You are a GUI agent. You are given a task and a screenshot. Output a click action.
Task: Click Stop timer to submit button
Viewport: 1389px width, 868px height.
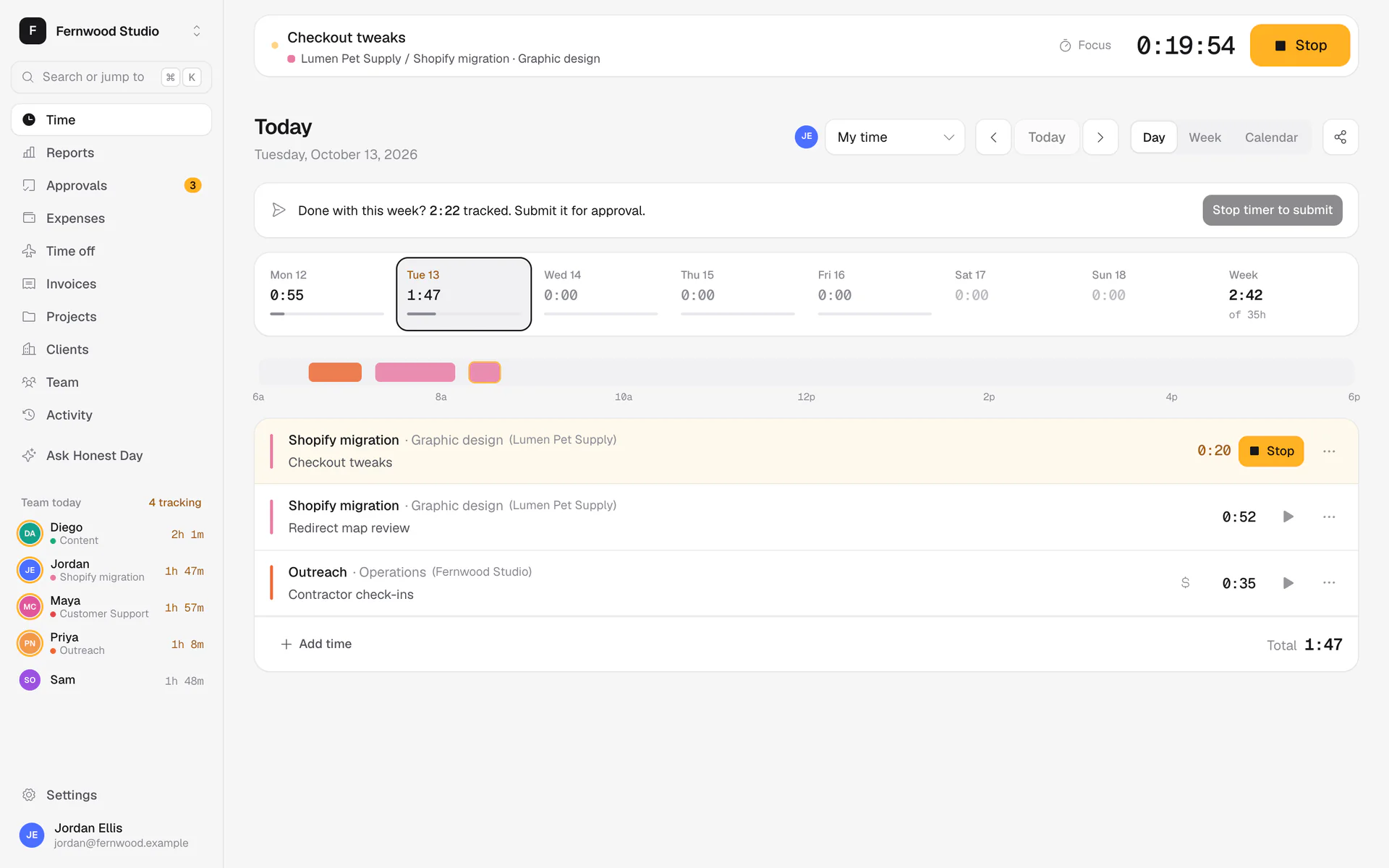pos(1272,210)
